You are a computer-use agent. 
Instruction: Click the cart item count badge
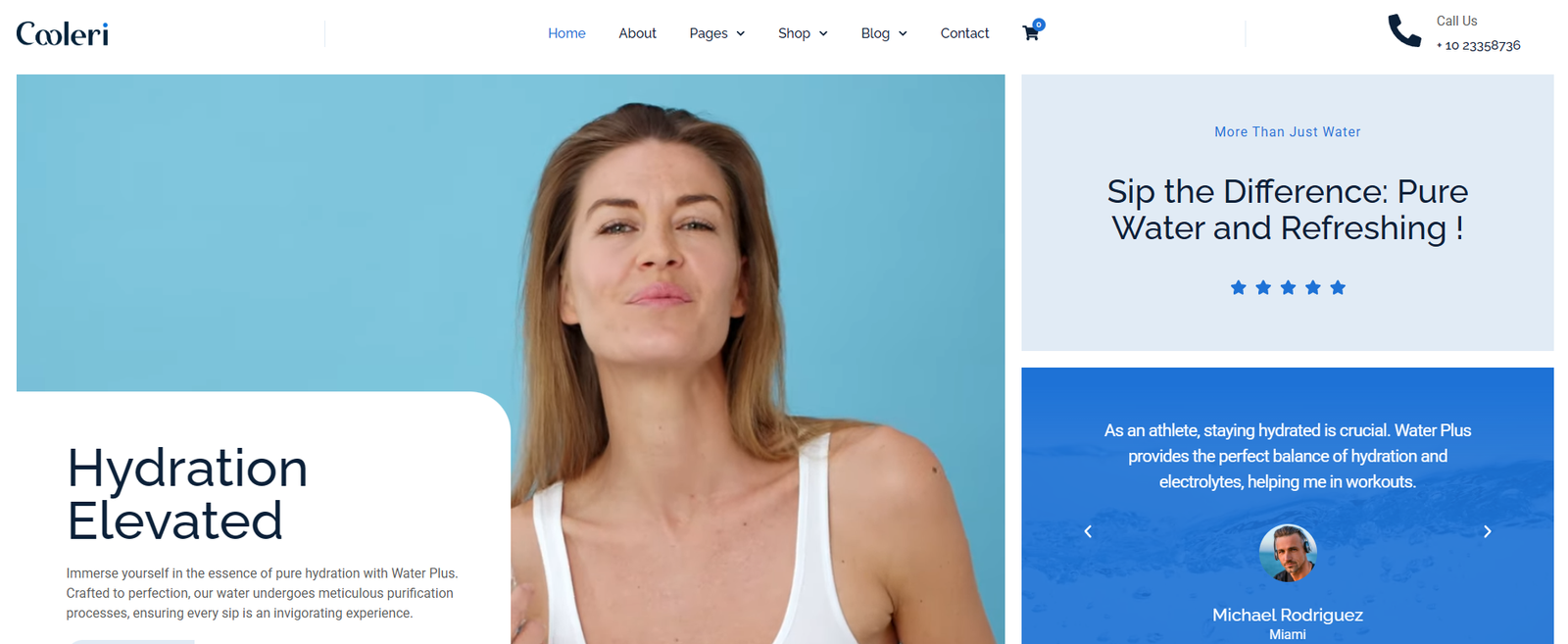click(x=1039, y=25)
